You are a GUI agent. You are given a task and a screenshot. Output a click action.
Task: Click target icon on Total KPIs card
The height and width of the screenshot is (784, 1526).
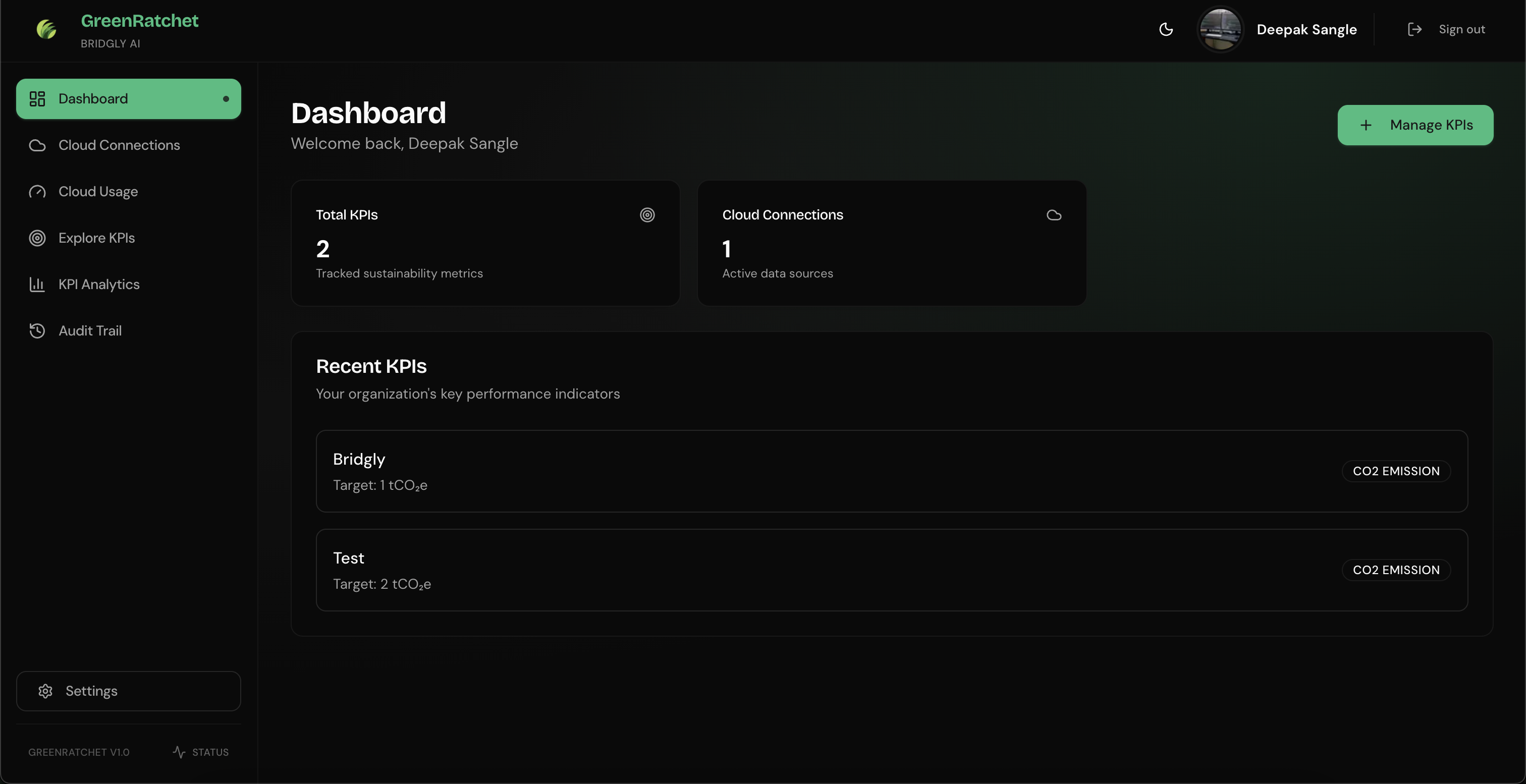(x=647, y=215)
